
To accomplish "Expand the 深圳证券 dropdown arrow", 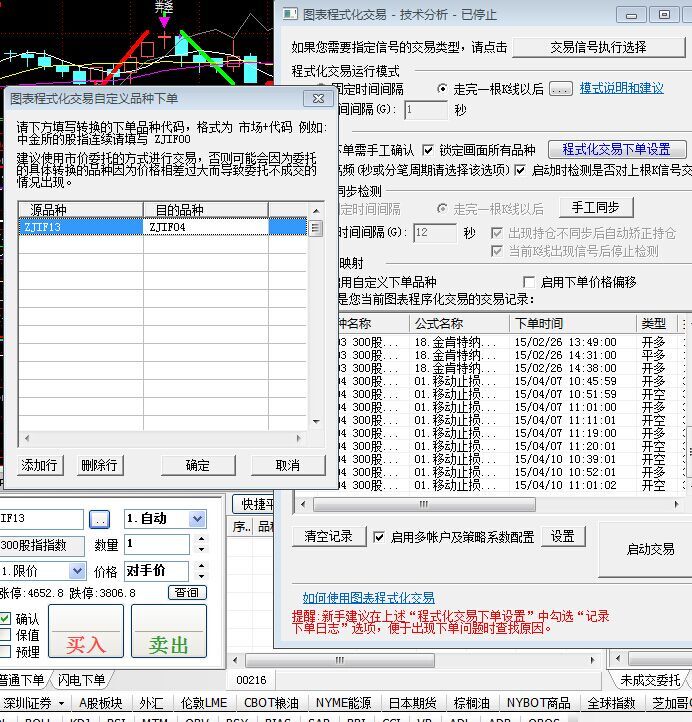I will (60, 703).
